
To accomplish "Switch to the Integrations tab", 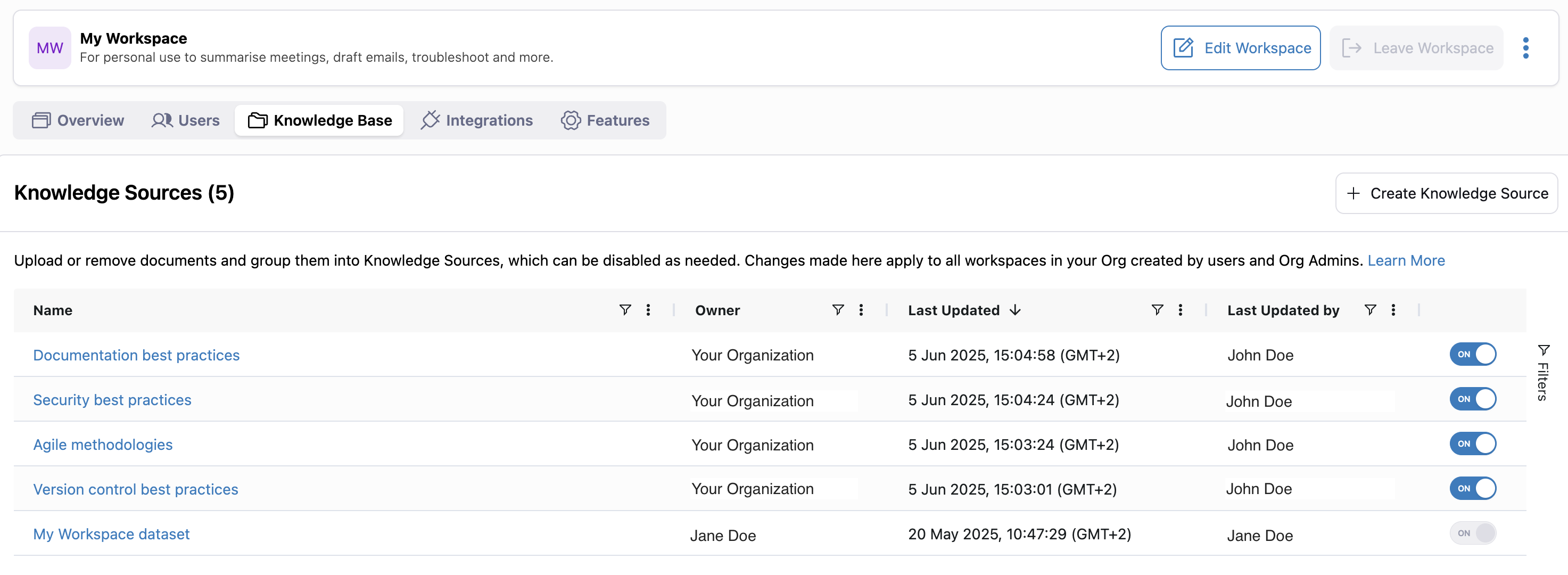I will tap(476, 121).
